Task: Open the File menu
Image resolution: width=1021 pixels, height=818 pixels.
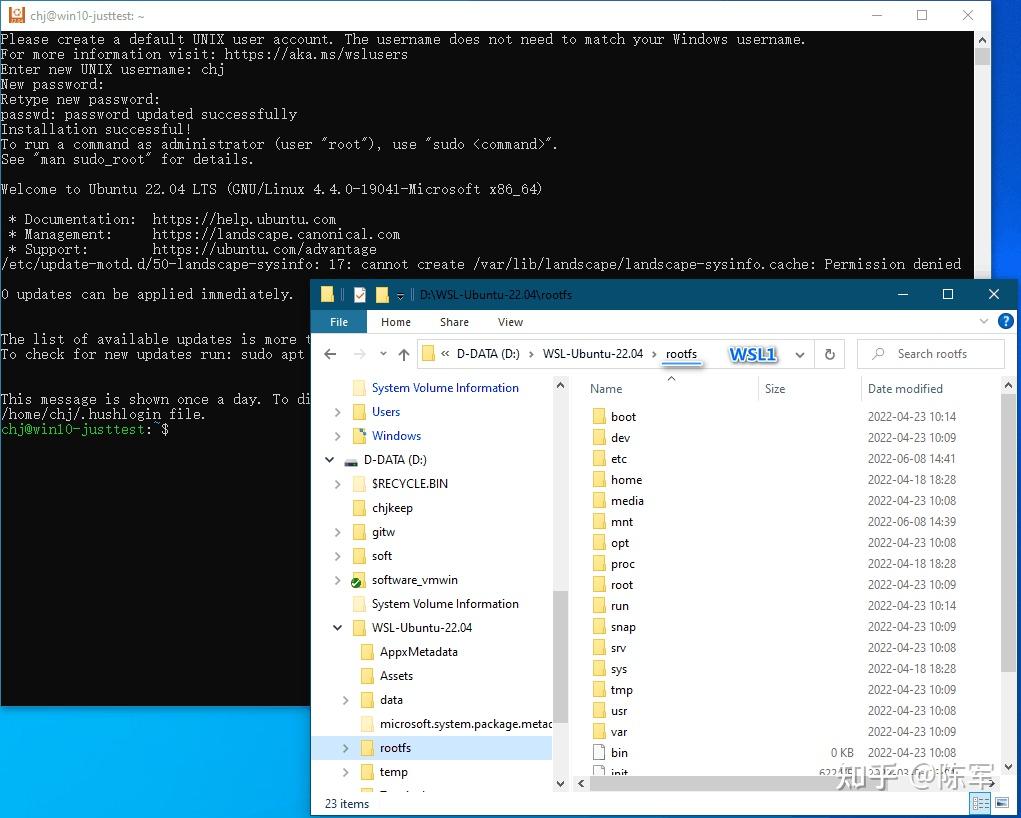Action: [x=338, y=321]
